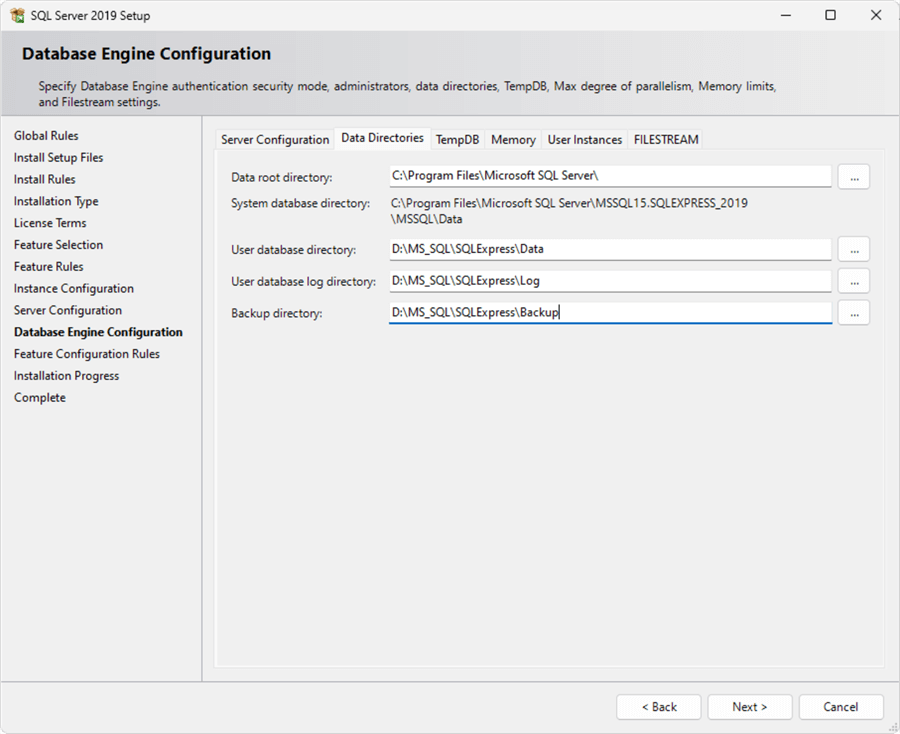Select the Data Directories tab

[x=382, y=138]
